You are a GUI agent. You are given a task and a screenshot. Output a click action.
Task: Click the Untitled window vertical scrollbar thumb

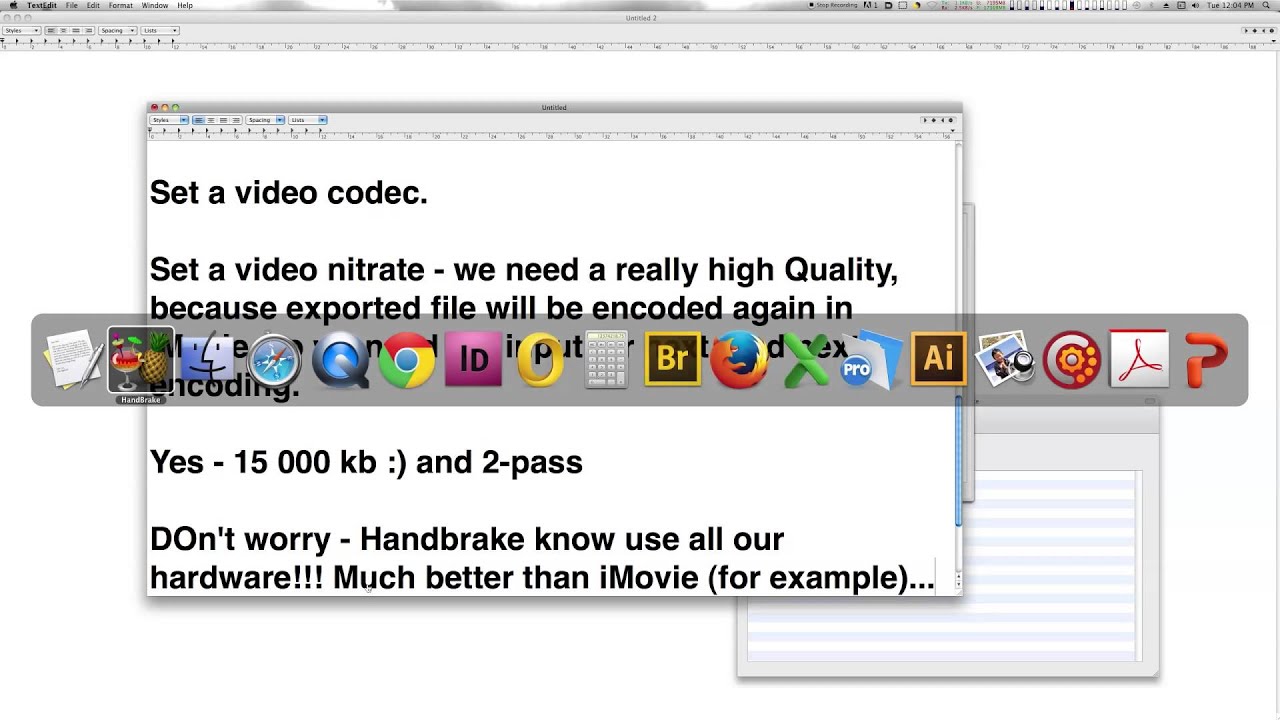(x=958, y=460)
